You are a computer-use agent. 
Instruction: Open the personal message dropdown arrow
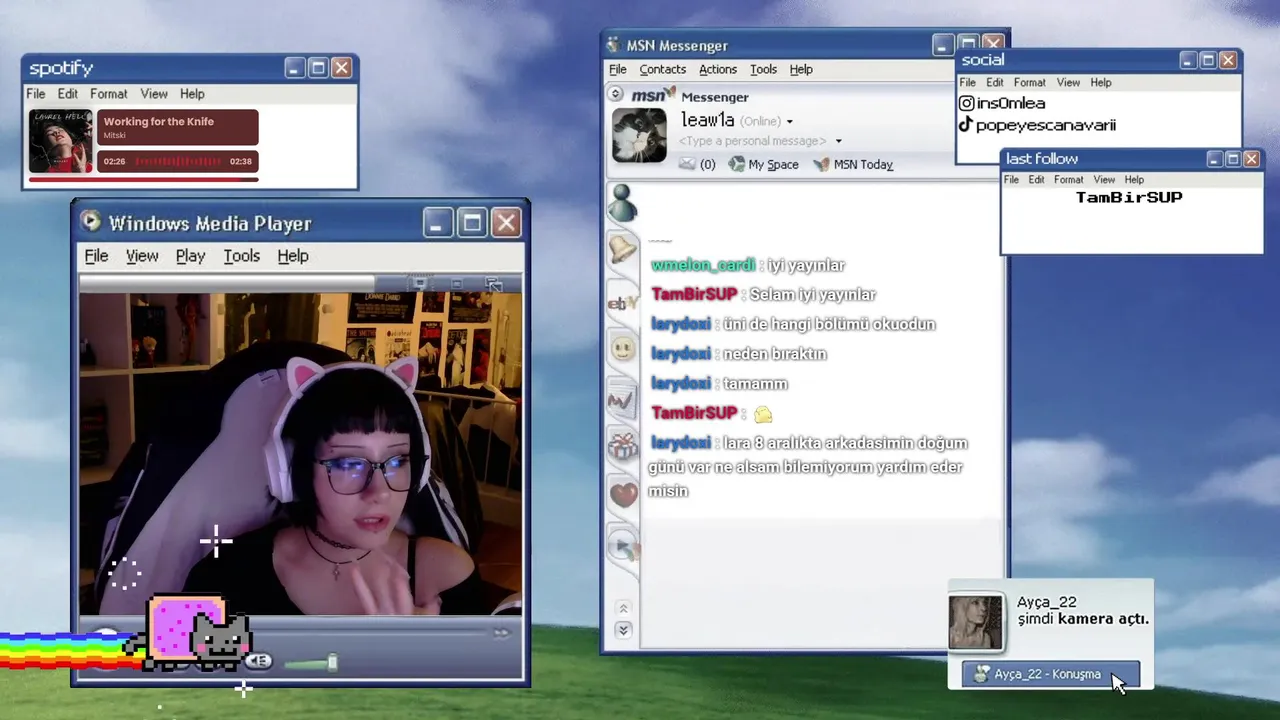[x=838, y=142]
